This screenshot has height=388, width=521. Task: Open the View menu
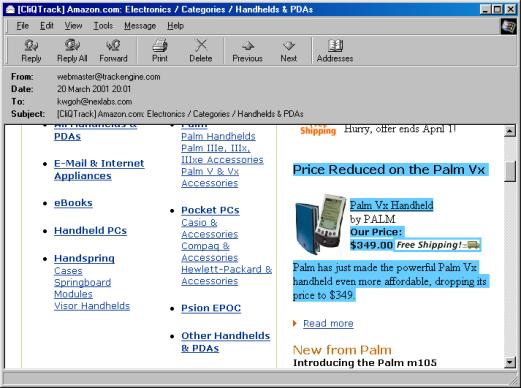[x=73, y=26]
